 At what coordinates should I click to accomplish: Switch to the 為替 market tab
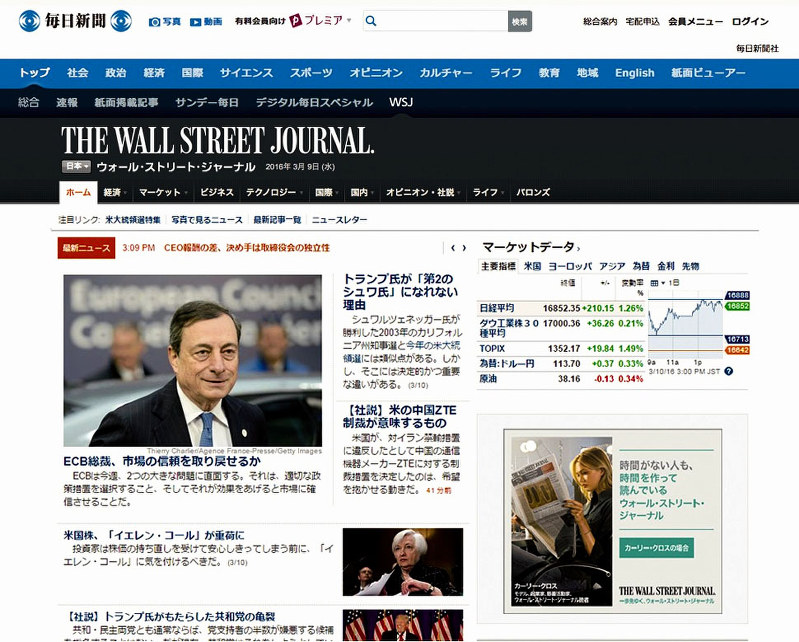click(x=639, y=266)
